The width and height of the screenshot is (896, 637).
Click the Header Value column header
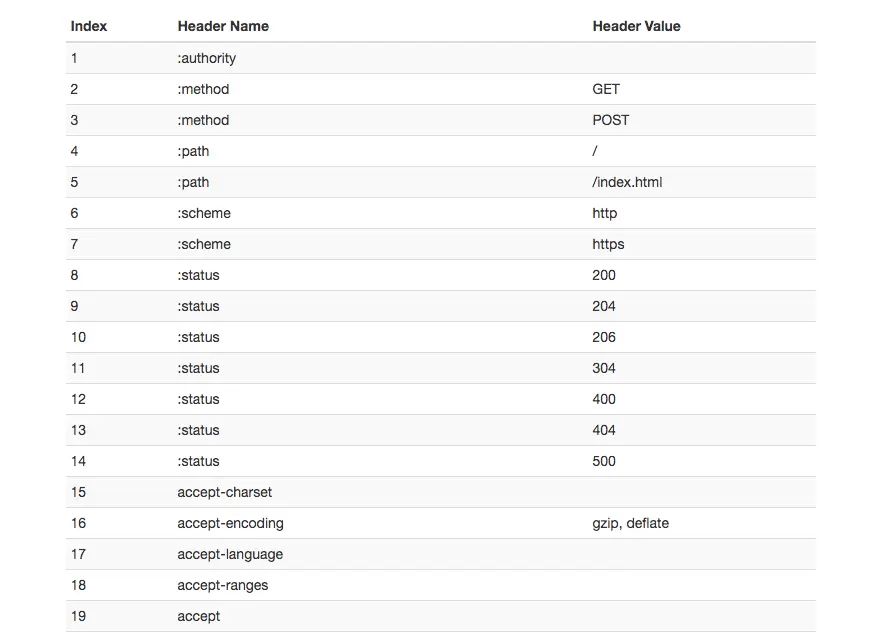(636, 26)
